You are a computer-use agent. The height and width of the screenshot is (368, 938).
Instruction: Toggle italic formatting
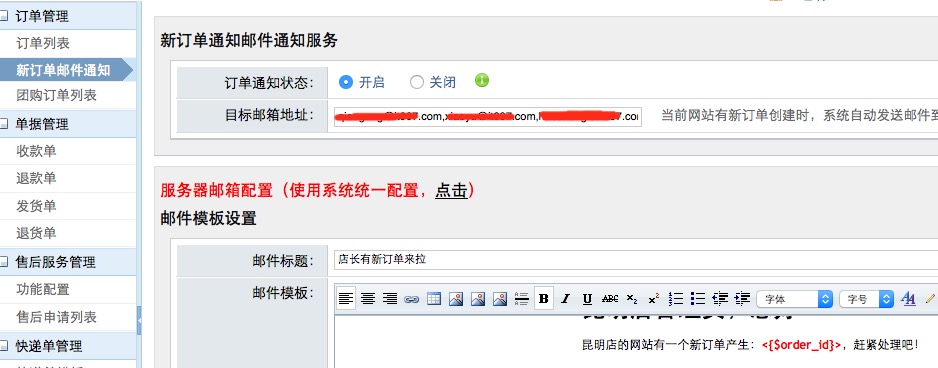566,299
